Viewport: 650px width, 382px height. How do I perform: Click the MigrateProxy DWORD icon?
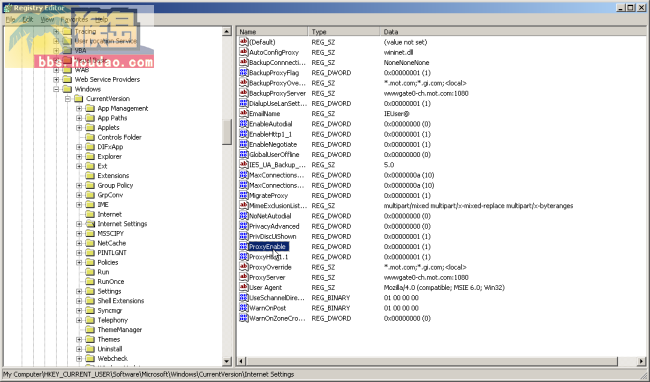tap(244, 195)
